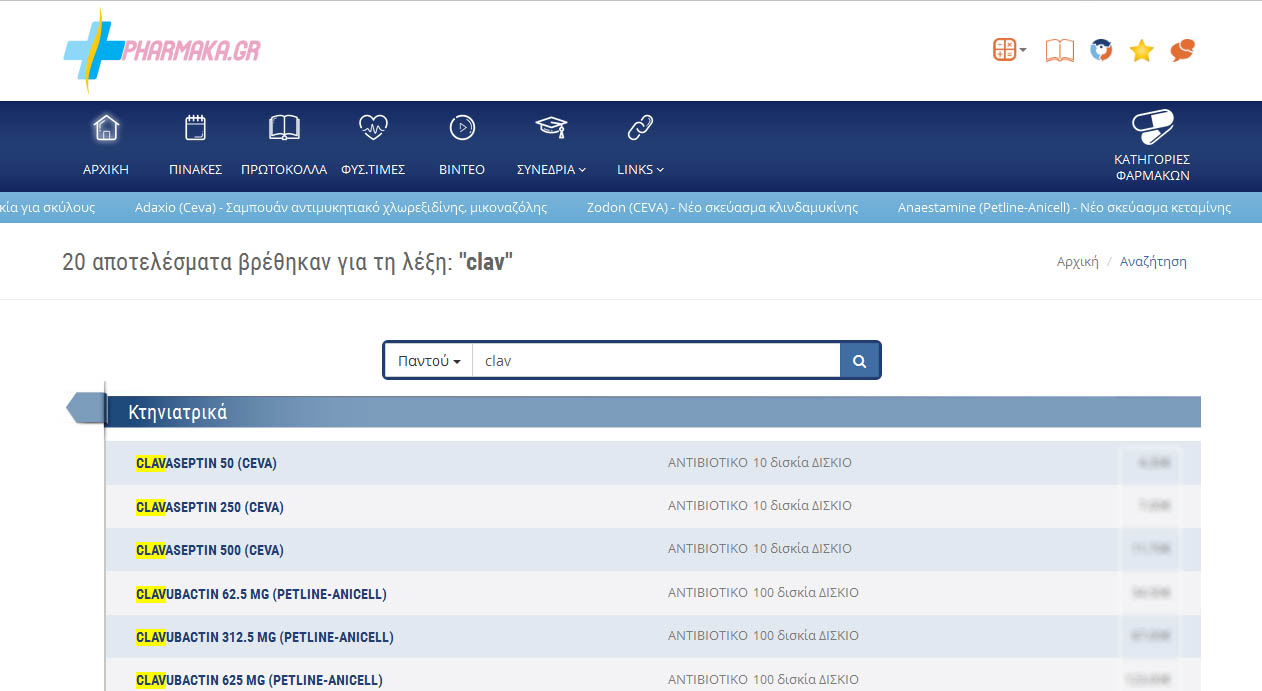The width and height of the screenshot is (1262, 691).
Task: Click the orange open book icon in header
Action: 1059,50
